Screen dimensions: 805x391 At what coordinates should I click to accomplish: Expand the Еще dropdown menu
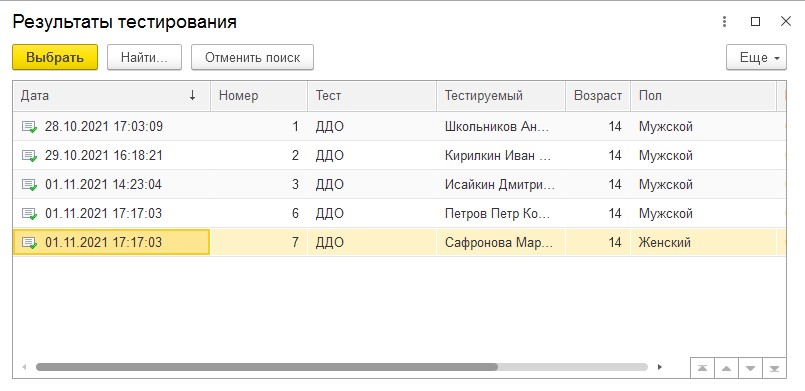(x=756, y=57)
